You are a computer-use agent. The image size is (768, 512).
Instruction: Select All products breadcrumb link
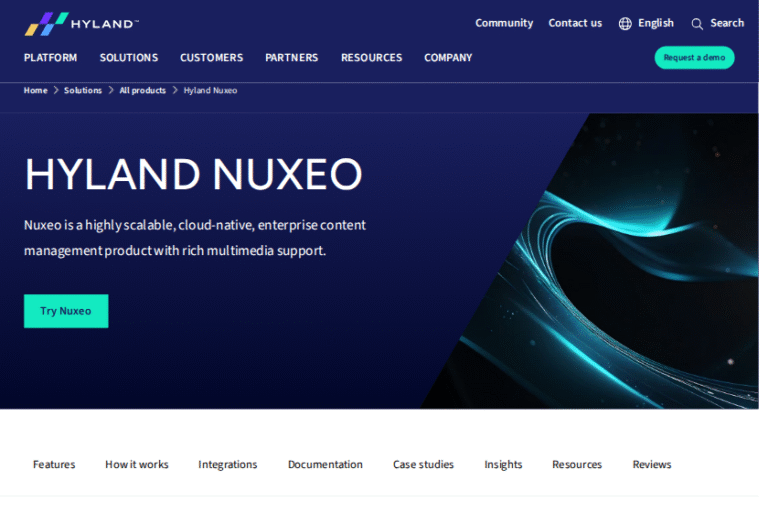(x=142, y=90)
